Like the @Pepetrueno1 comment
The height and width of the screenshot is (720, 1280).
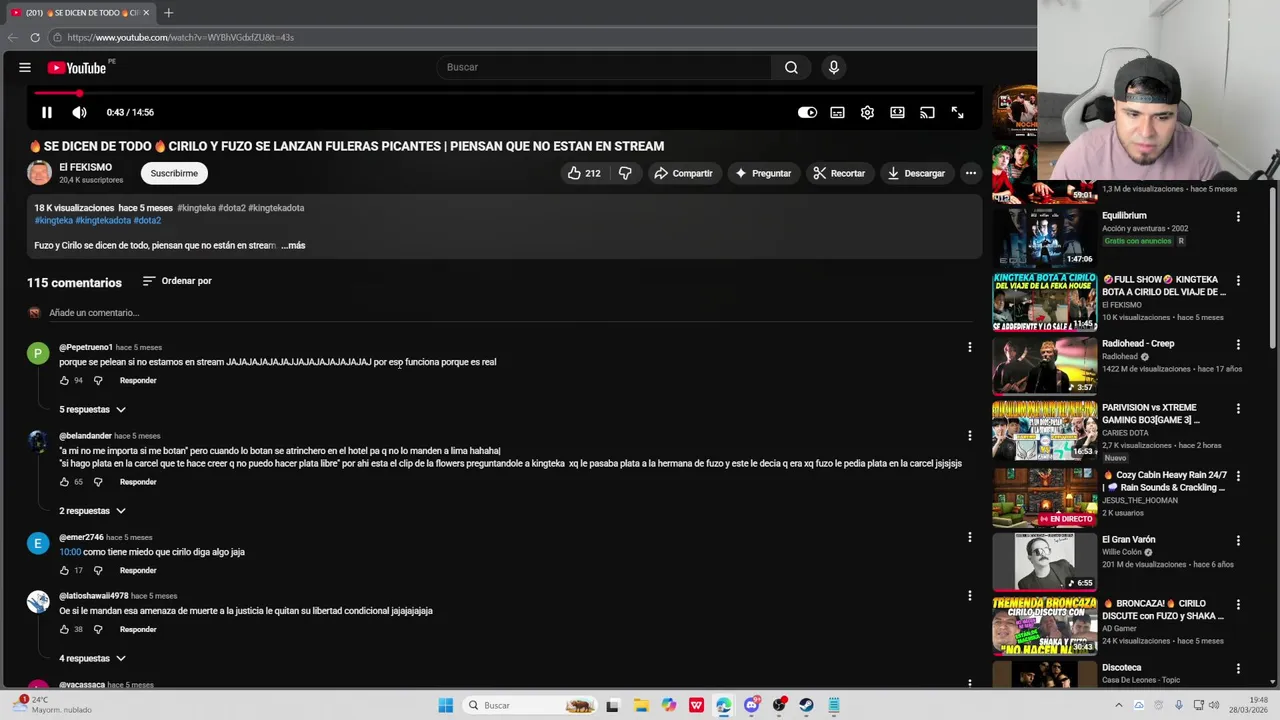pos(64,380)
